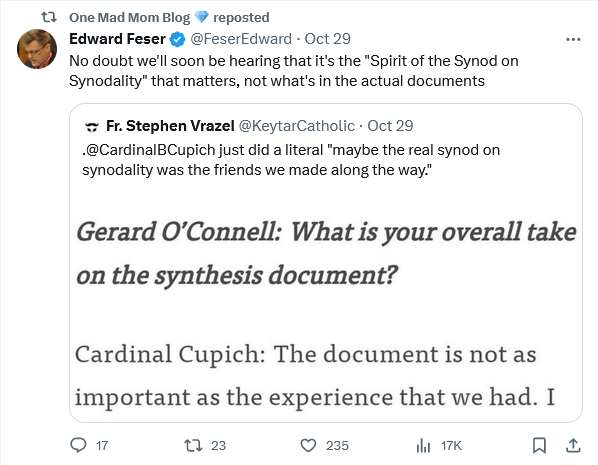Screen dimensions: 598x465
Task: Share the tweet via upload arrow icon
Action: [x=573, y=445]
